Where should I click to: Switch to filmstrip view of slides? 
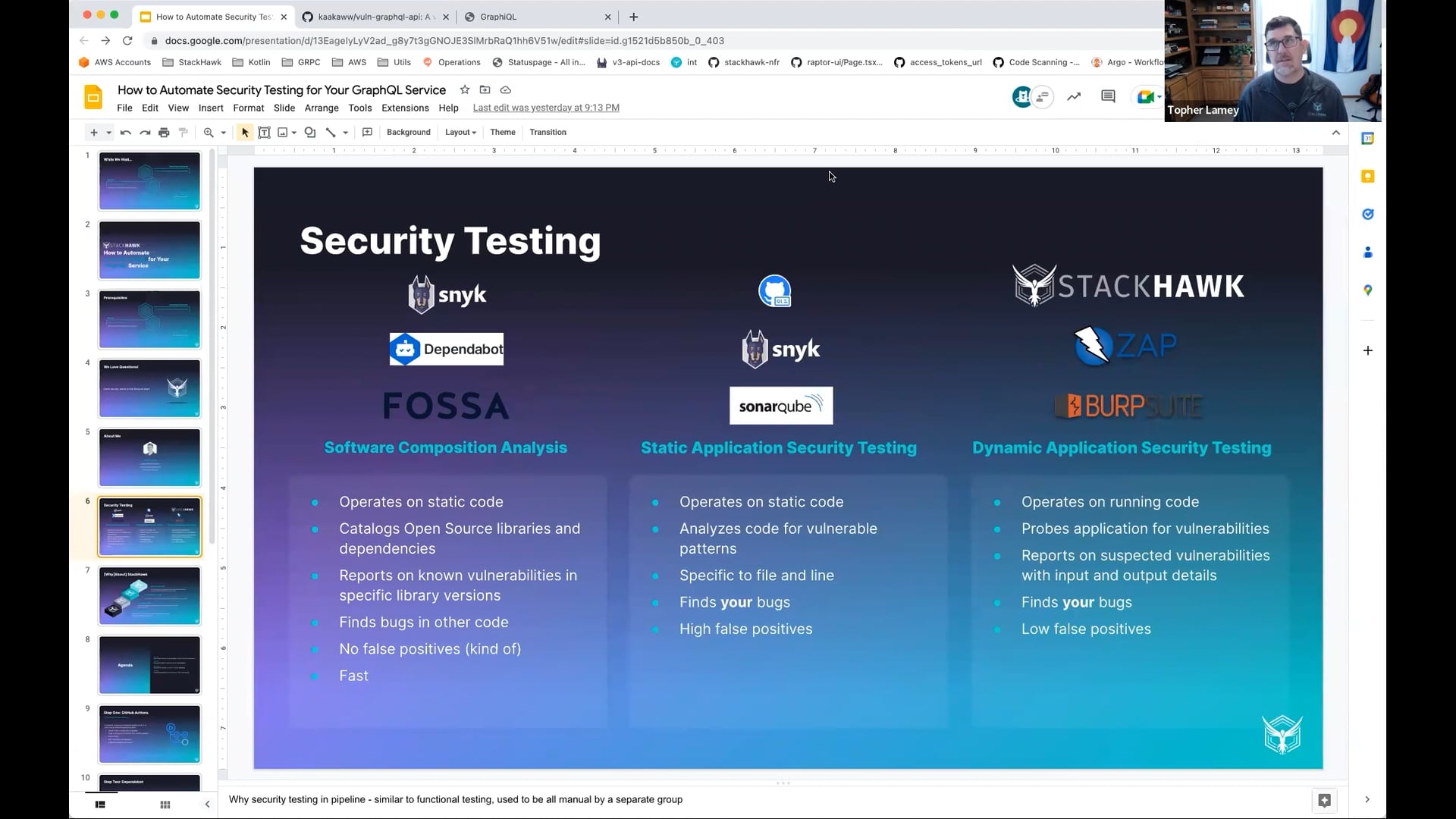tap(100, 805)
